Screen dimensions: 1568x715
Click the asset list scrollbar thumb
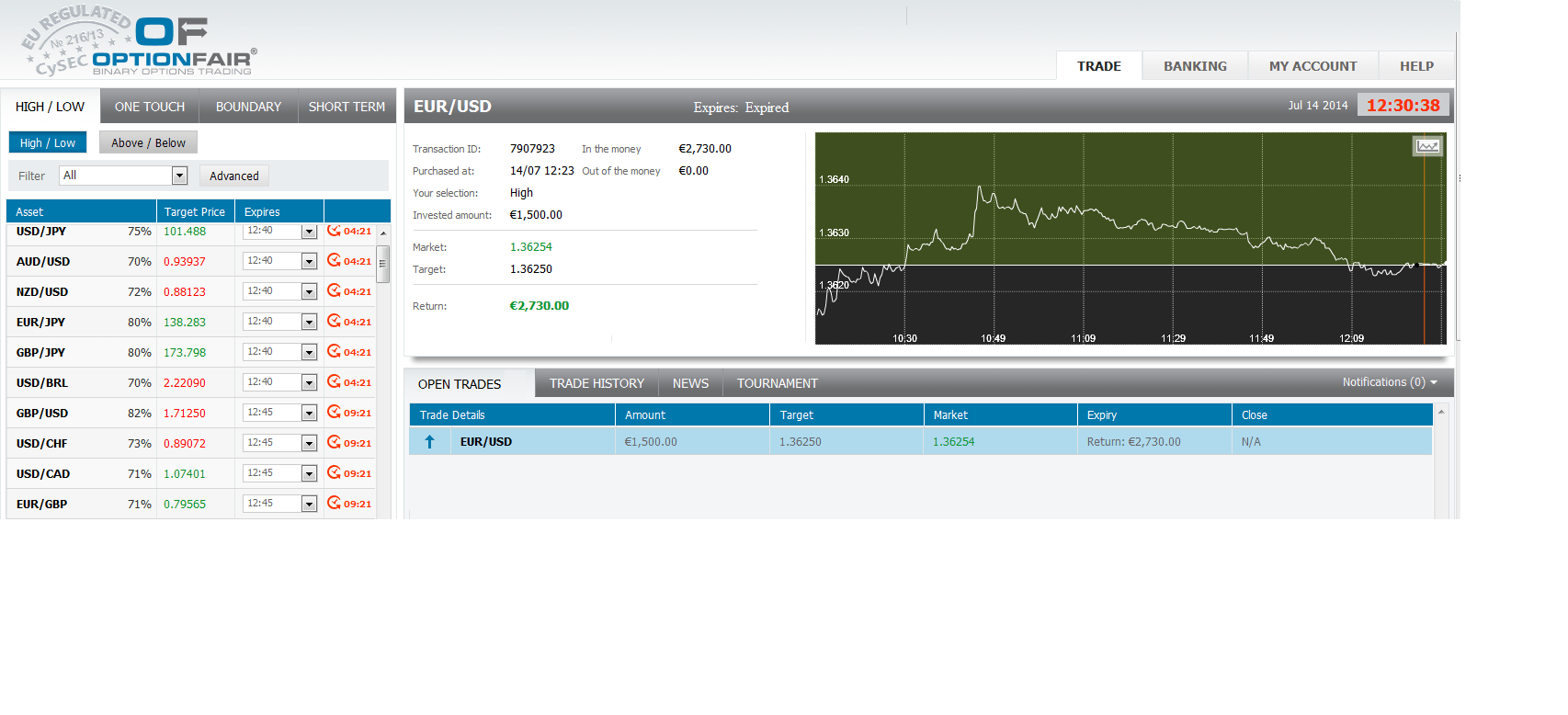pos(383,264)
